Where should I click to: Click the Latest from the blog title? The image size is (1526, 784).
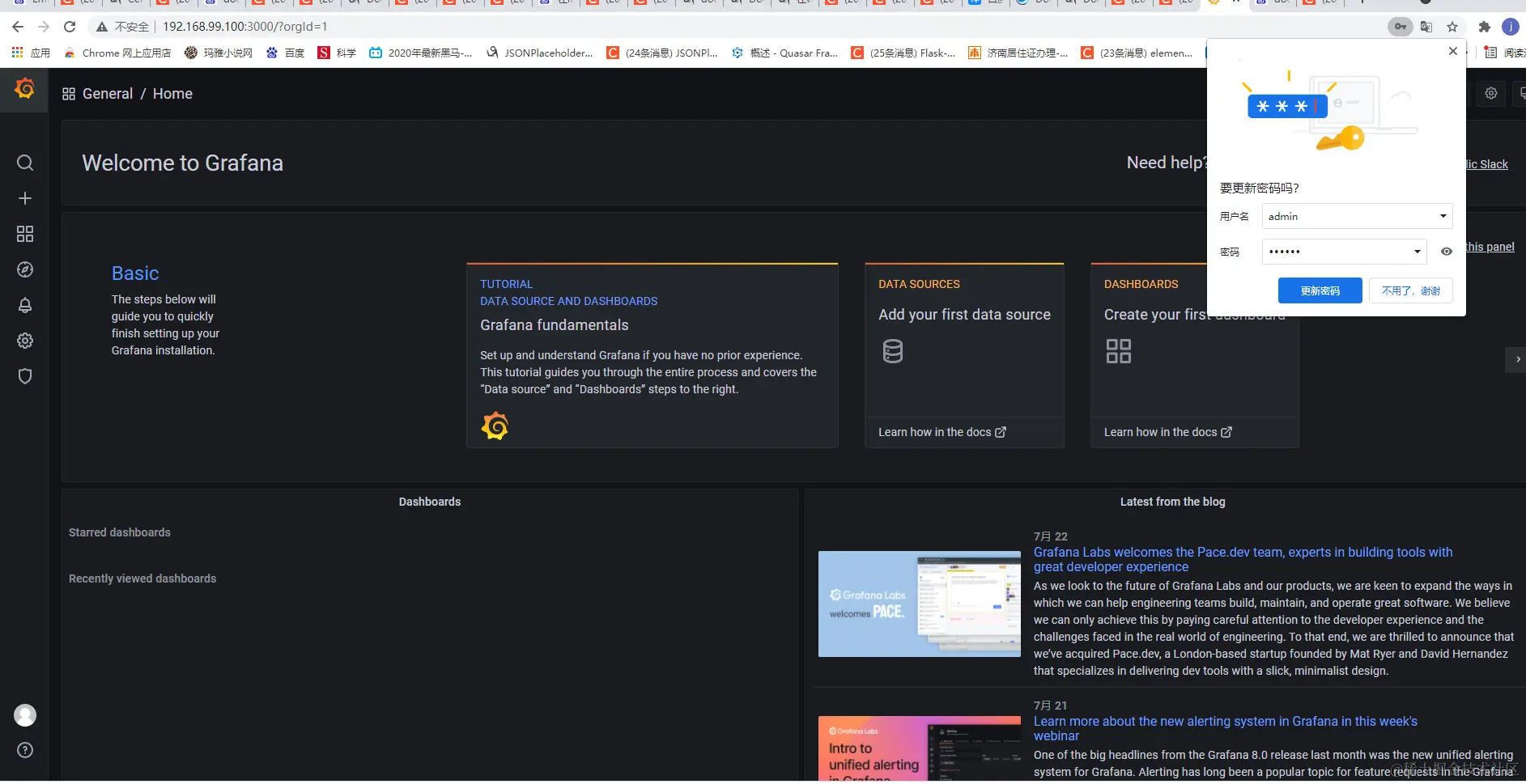coord(1172,502)
